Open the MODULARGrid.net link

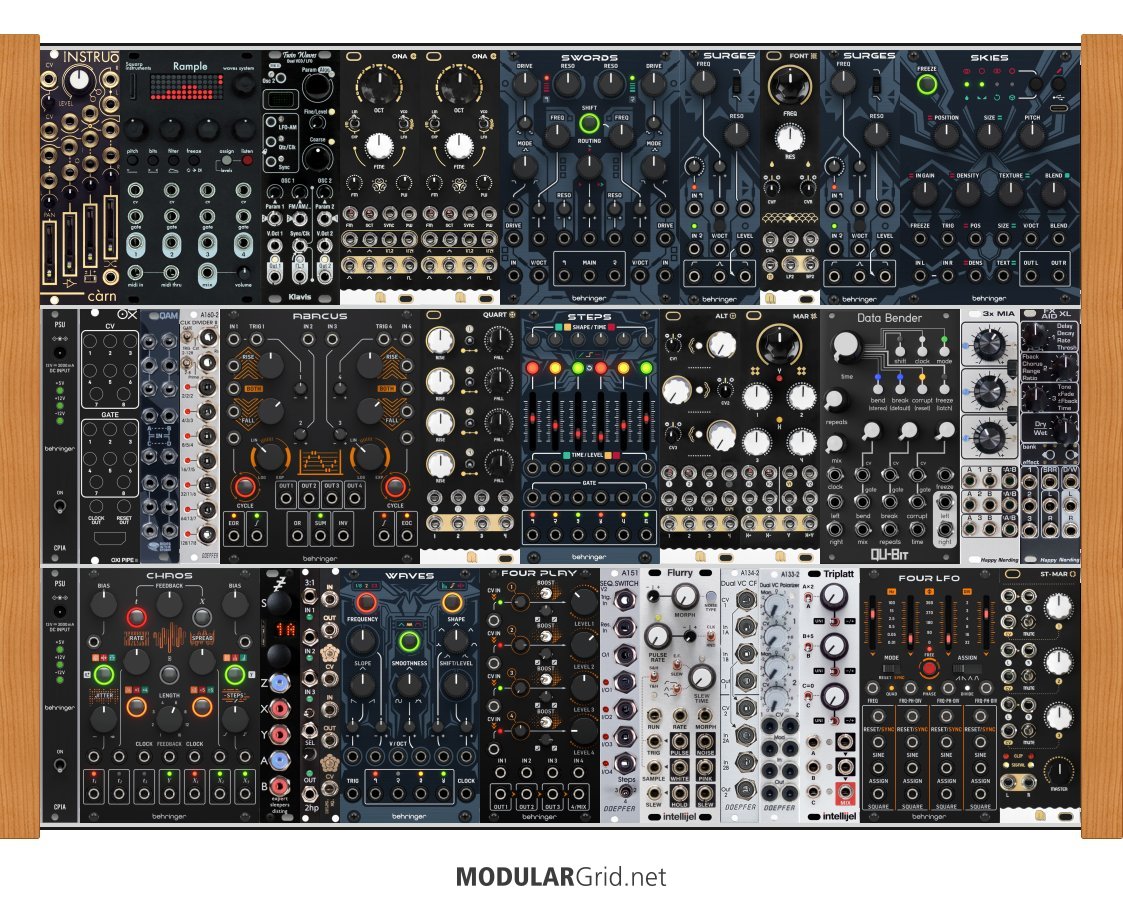(x=561, y=877)
